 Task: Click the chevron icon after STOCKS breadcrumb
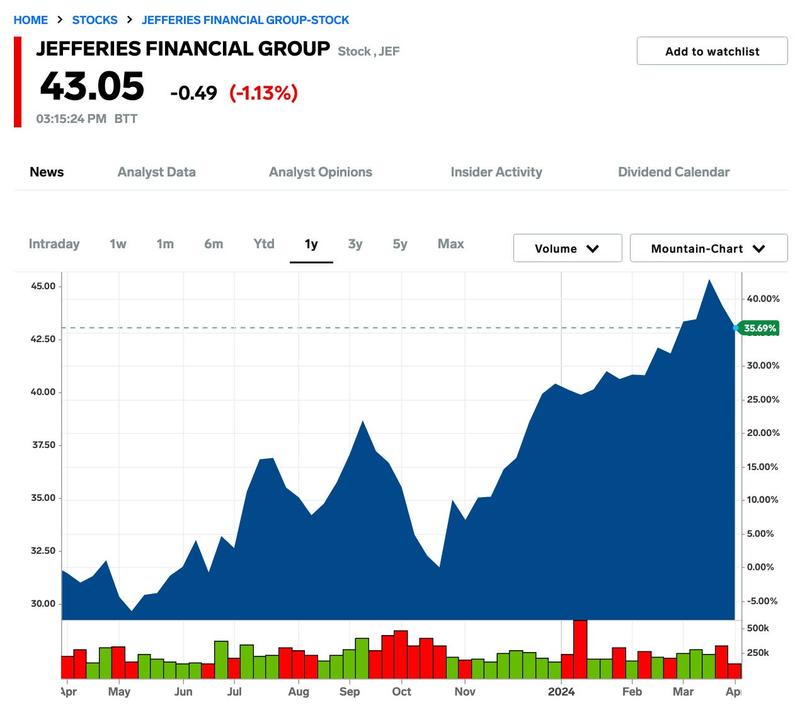(x=130, y=19)
